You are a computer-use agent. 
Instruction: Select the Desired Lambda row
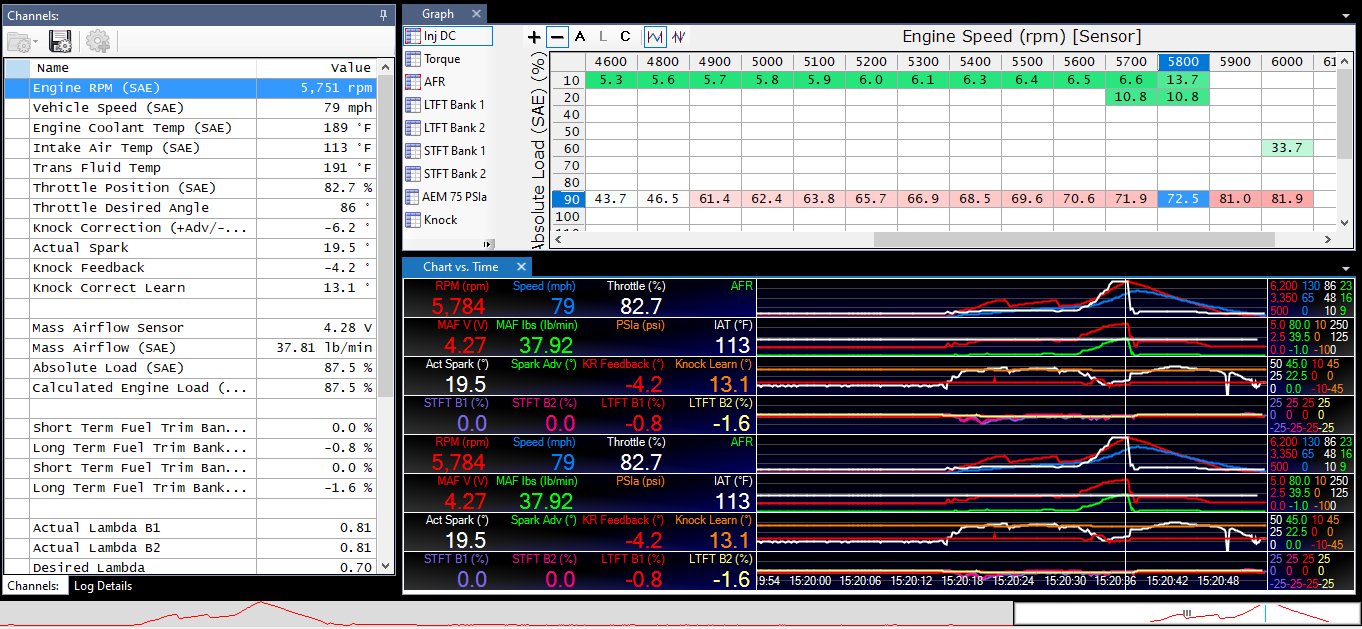[191, 567]
